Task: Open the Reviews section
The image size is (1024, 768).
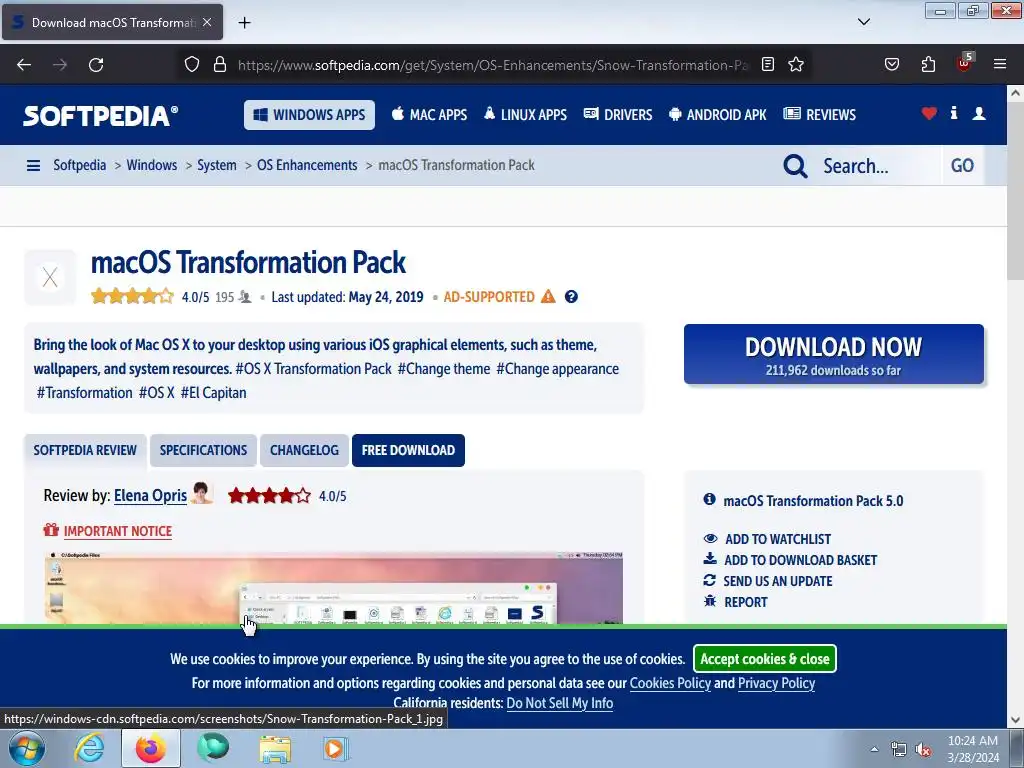Action: pos(820,115)
